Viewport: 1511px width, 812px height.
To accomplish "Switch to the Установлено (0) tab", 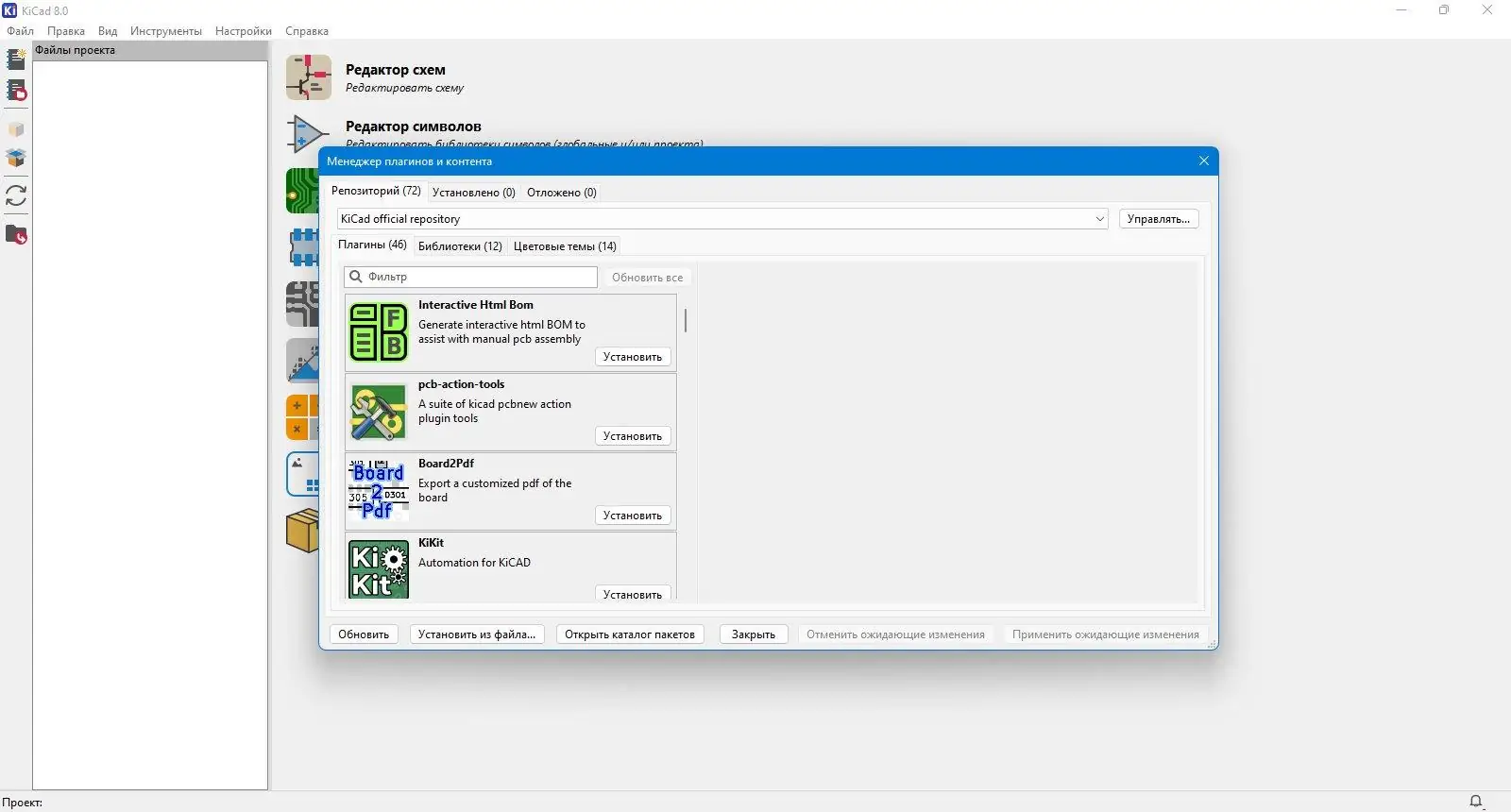I will coord(474,193).
